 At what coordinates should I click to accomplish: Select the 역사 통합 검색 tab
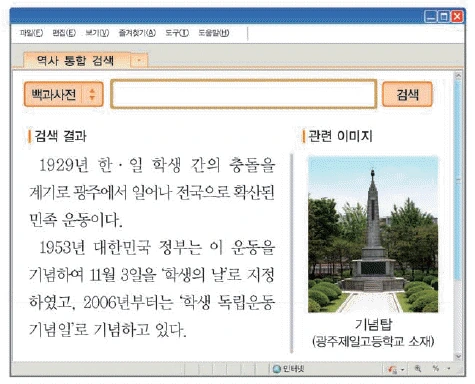[x=76, y=60]
